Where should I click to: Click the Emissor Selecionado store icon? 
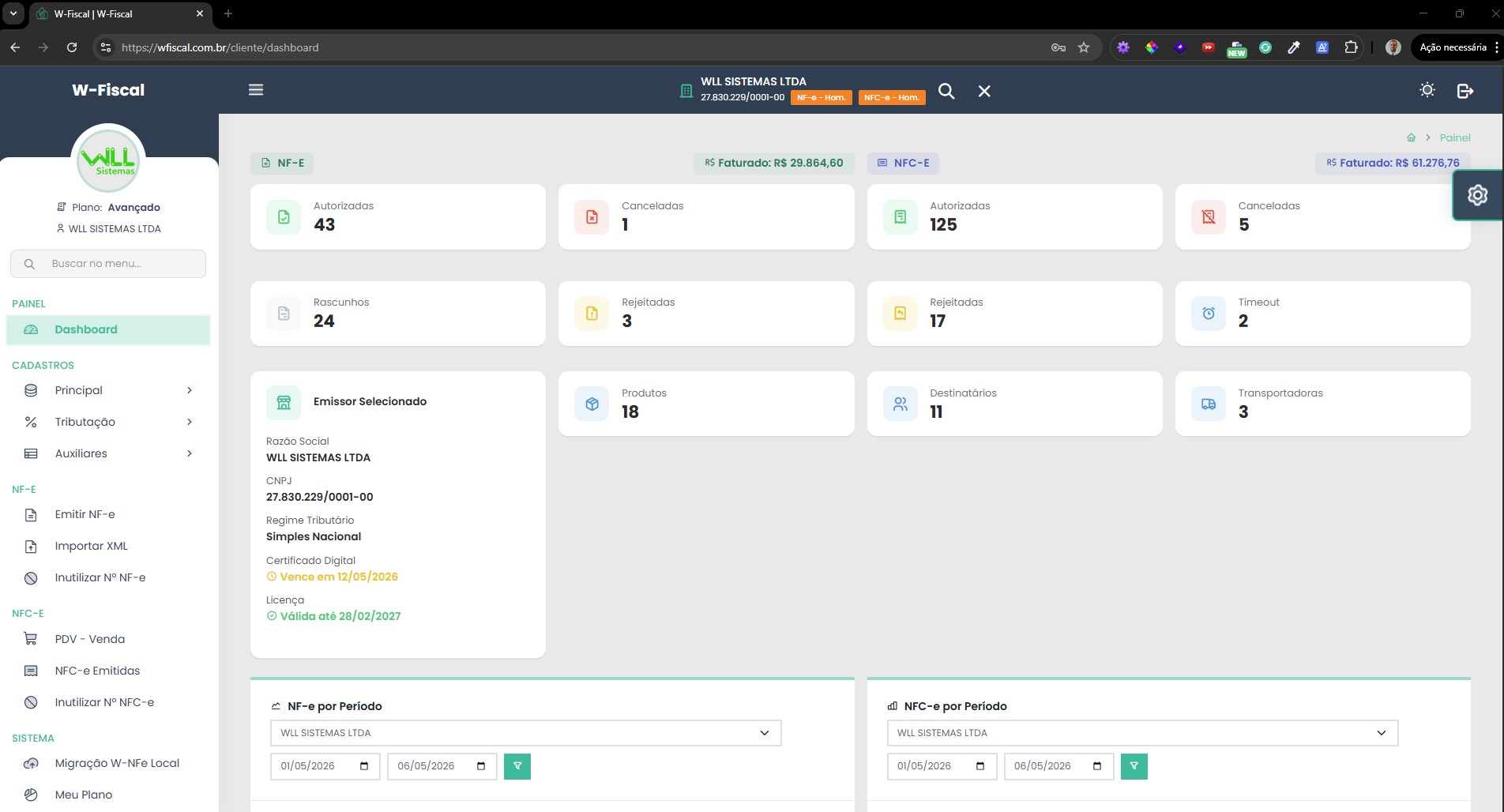(x=284, y=402)
